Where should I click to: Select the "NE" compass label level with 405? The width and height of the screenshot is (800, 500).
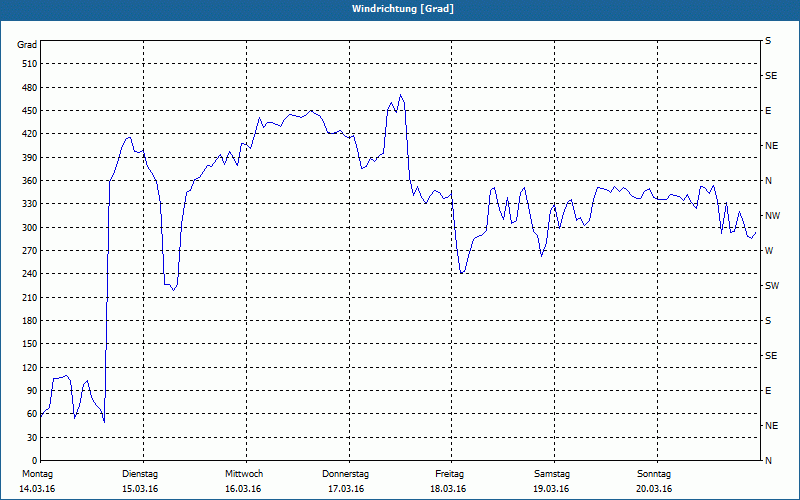tap(771, 146)
